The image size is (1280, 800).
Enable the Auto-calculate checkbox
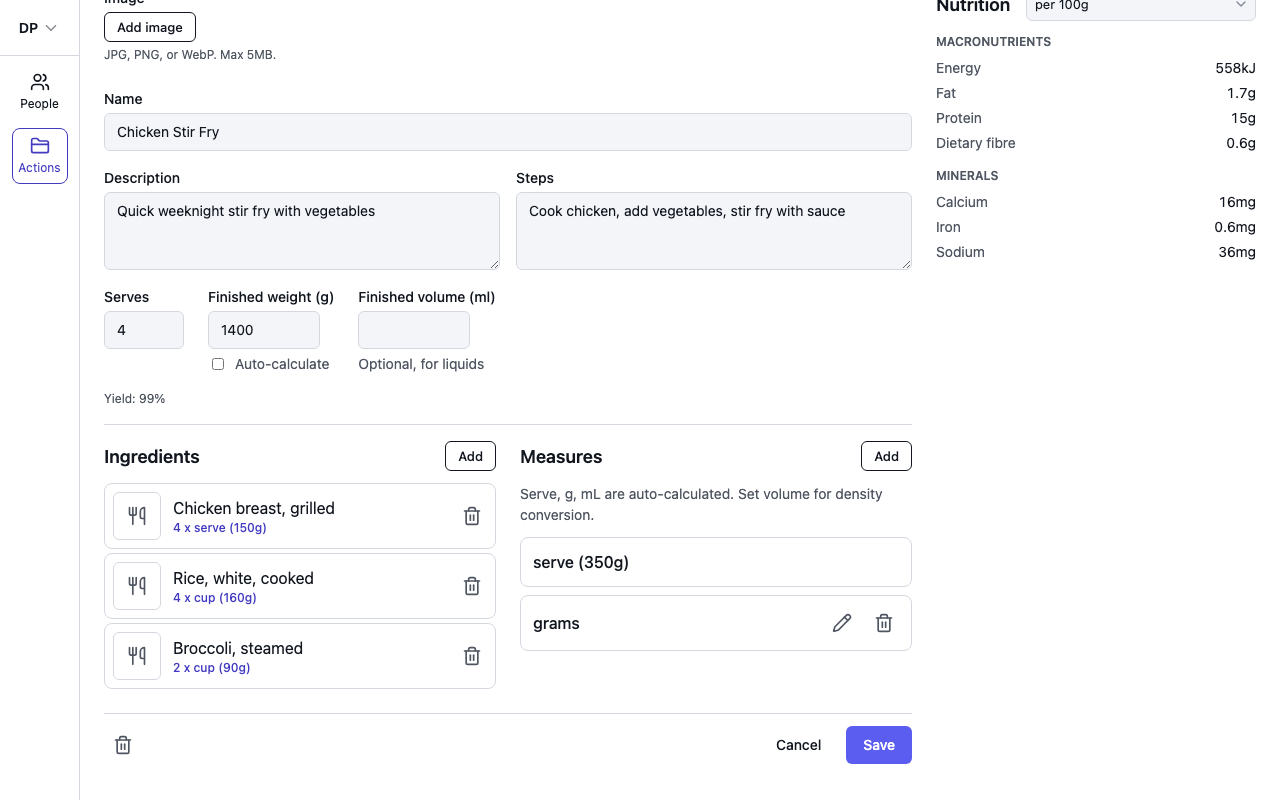[x=218, y=364]
